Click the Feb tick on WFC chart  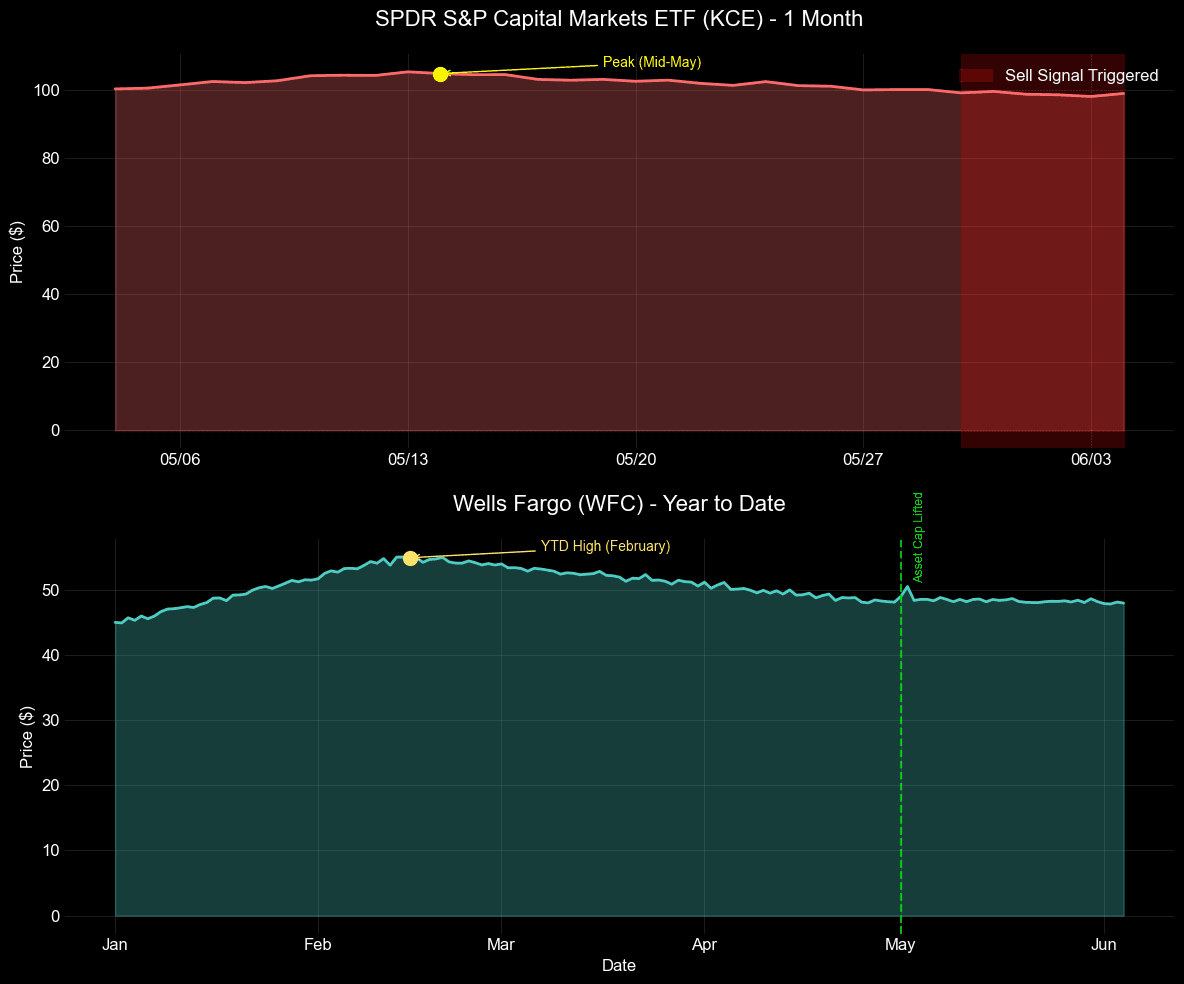[318, 945]
